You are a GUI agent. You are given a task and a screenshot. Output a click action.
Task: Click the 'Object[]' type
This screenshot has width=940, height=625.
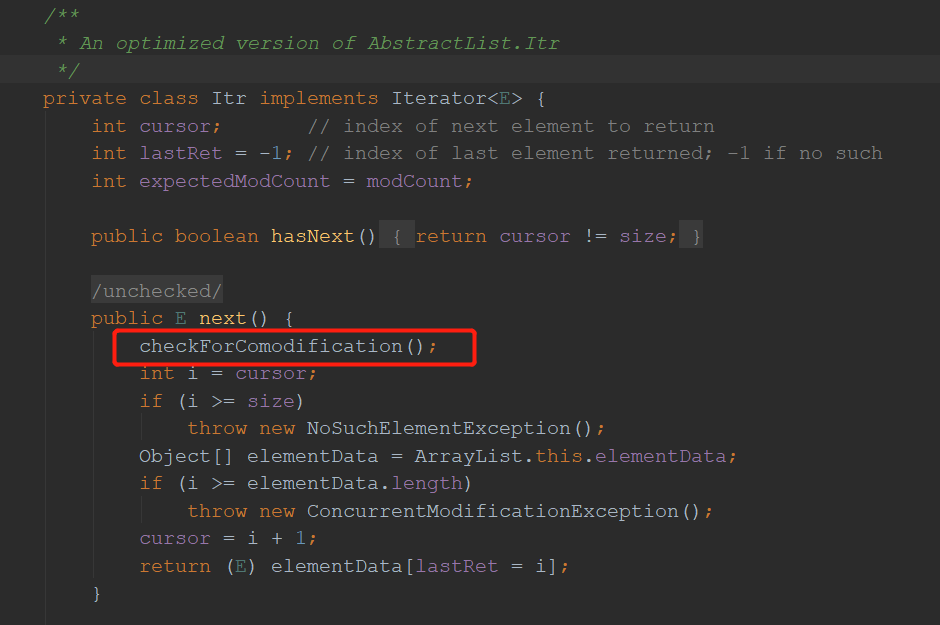185,456
